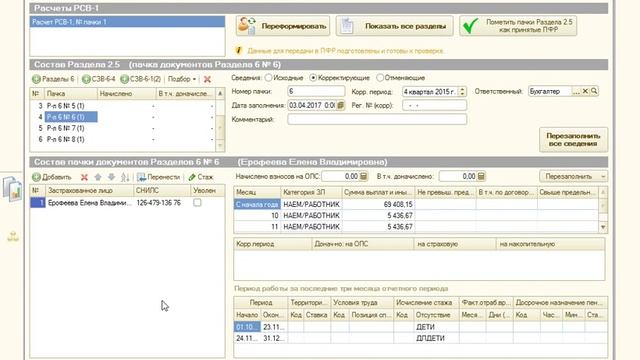Select Расчет РСВ-1 № пачки 1 row
This screenshot has height=360, width=640.
tap(127, 22)
